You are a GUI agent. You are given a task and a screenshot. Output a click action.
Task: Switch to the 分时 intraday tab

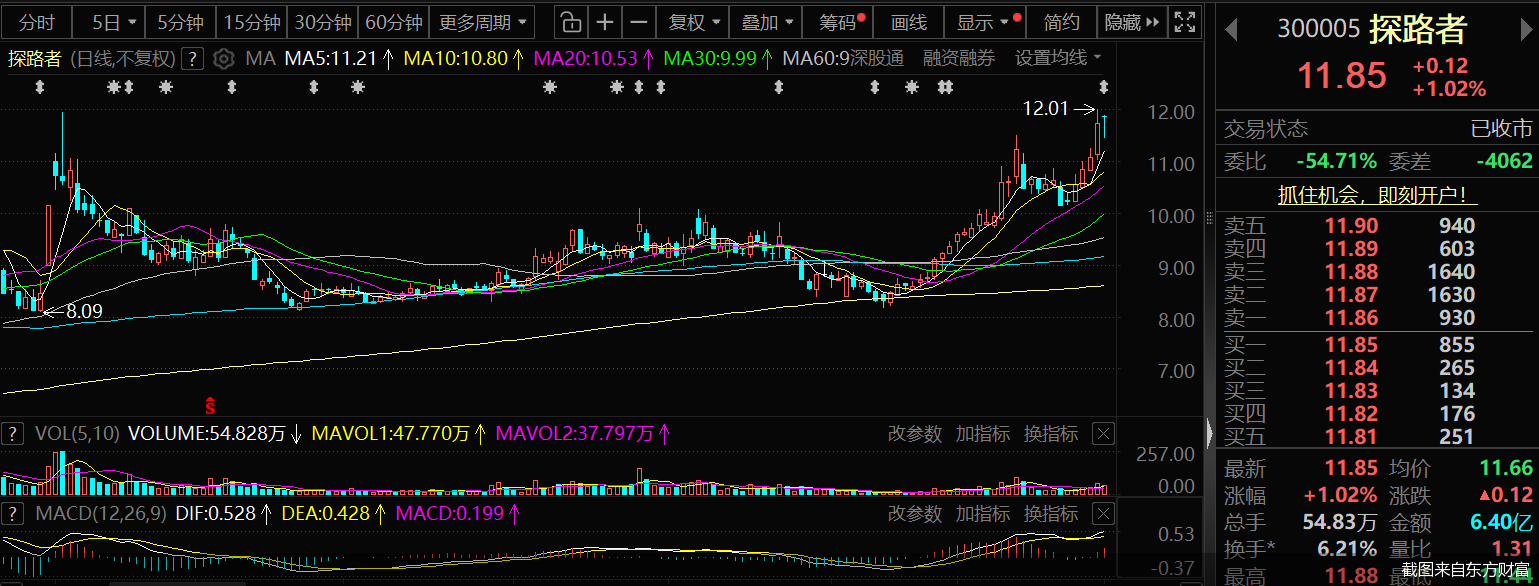[x=36, y=21]
